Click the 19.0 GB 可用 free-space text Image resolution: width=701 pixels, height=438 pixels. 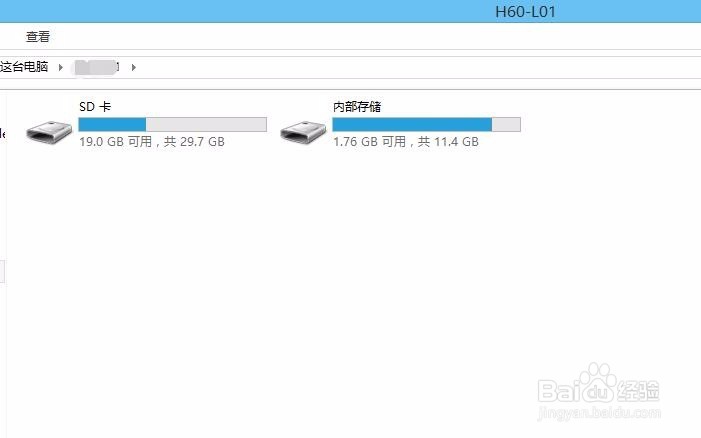coord(115,142)
